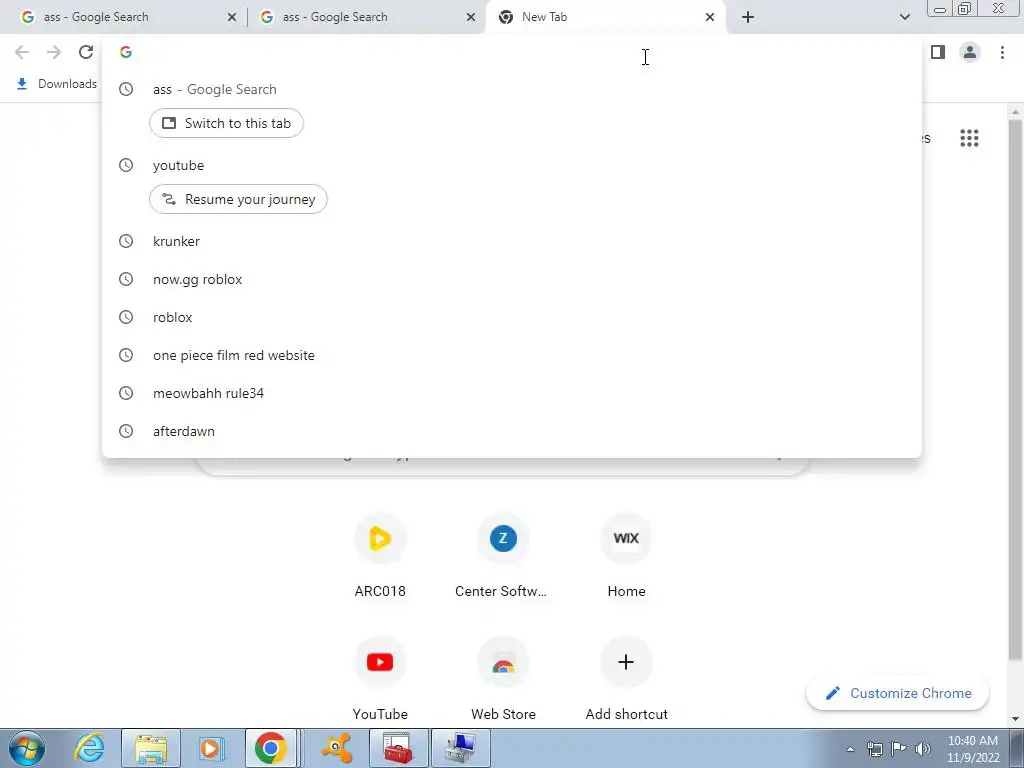This screenshot has width=1024, height=768.
Task: Click the taskbar clock
Action: click(972, 749)
